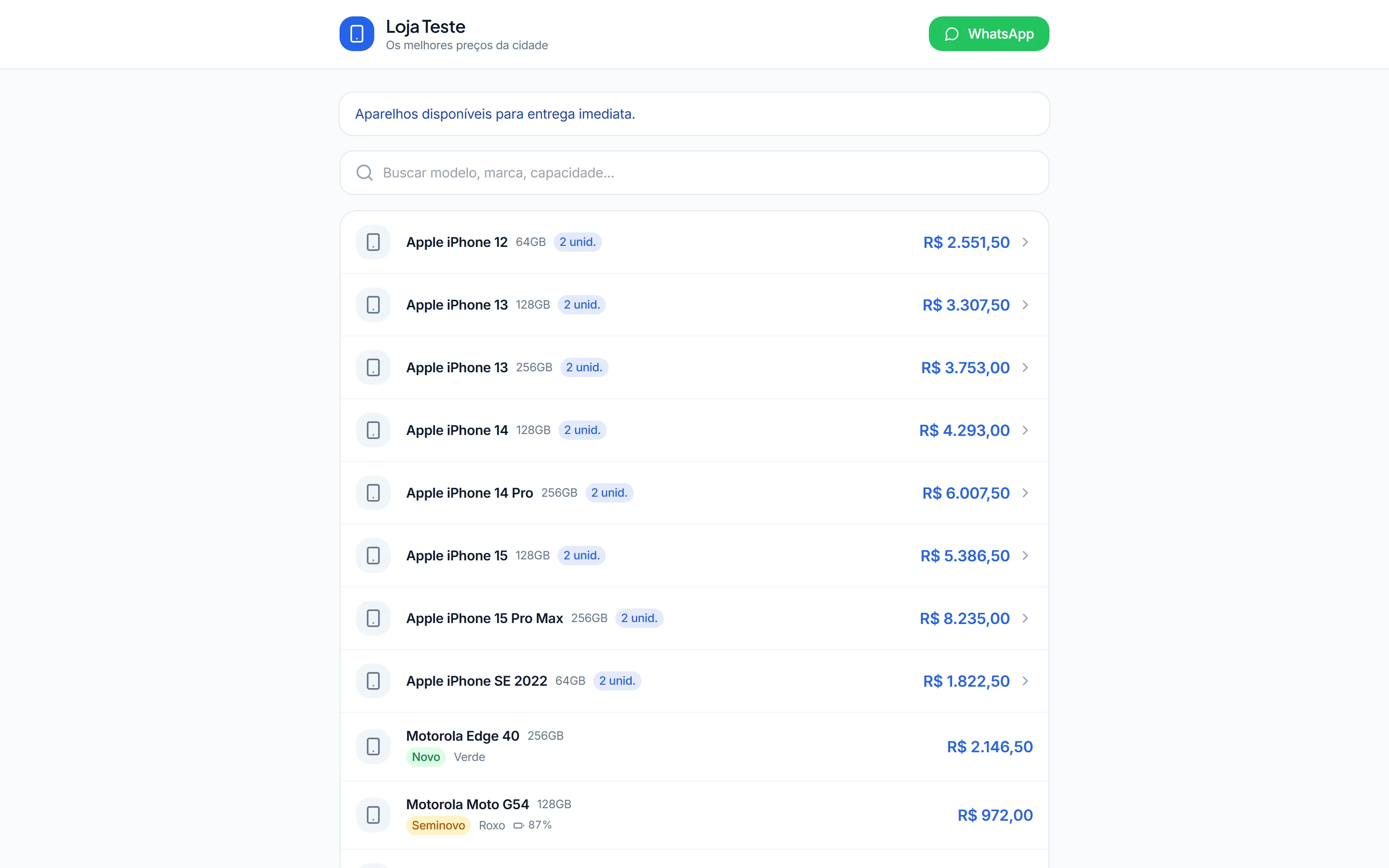The height and width of the screenshot is (868, 1389).
Task: Click the Novo condition badge
Action: (x=426, y=757)
